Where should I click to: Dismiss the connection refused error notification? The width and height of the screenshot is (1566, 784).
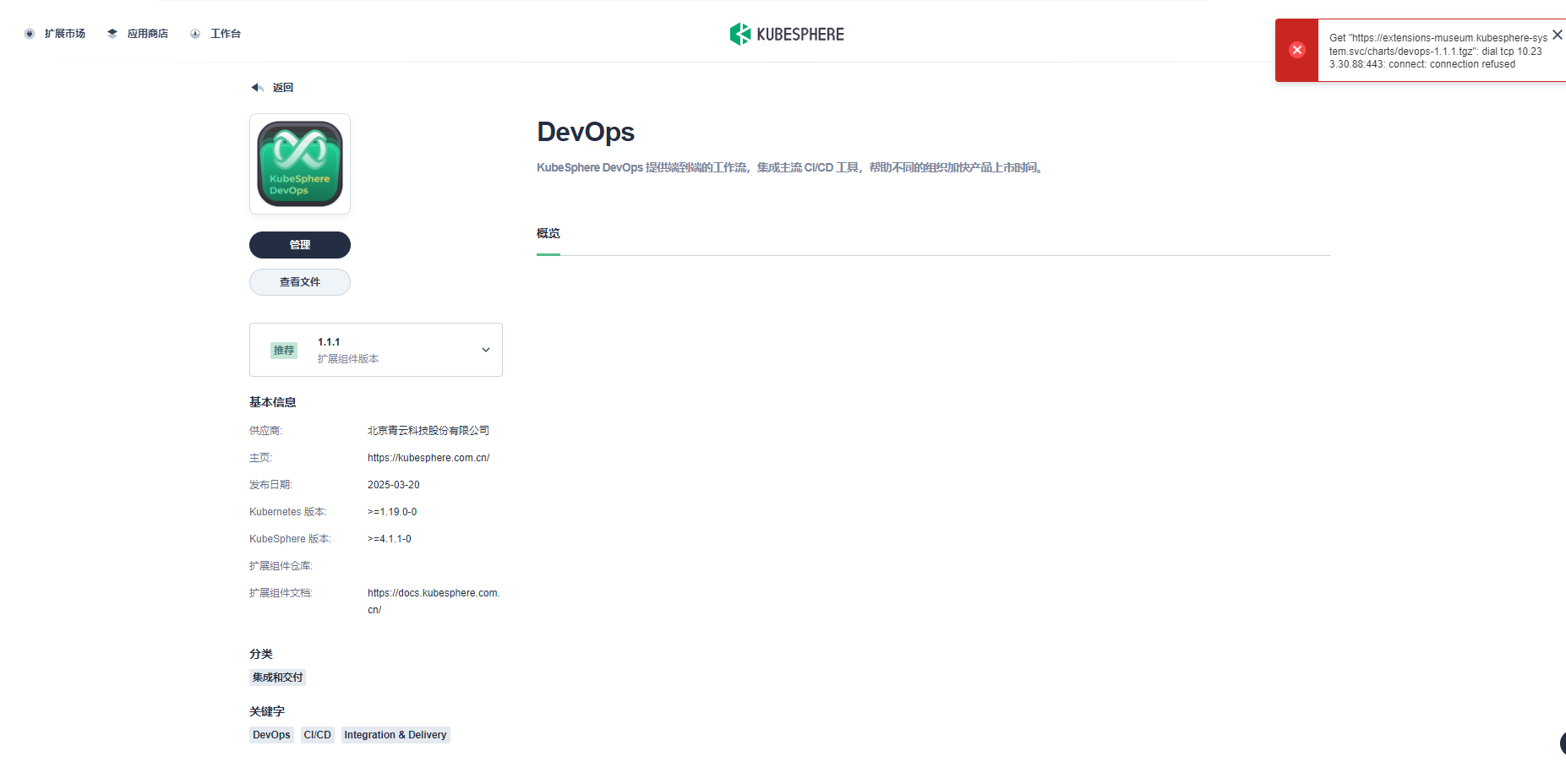[x=1557, y=35]
